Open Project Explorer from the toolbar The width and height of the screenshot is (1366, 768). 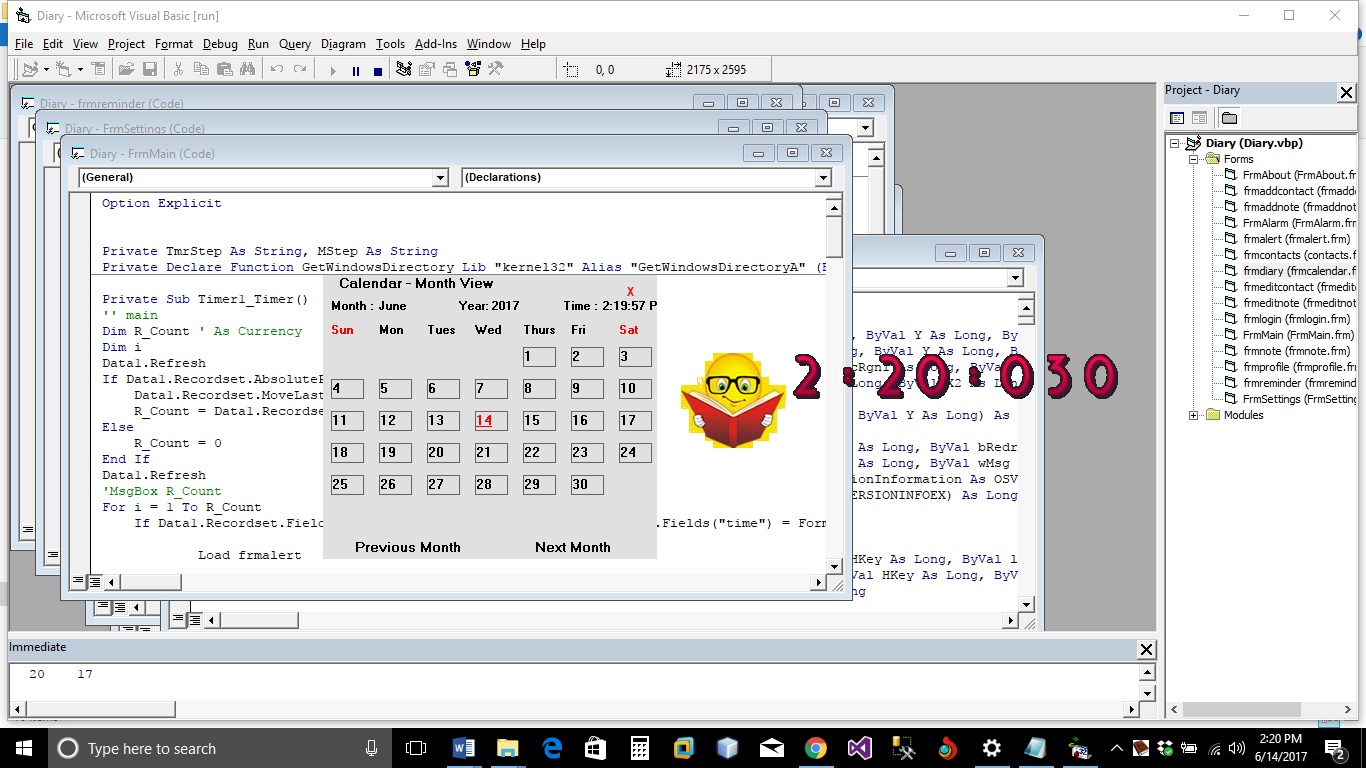click(404, 69)
